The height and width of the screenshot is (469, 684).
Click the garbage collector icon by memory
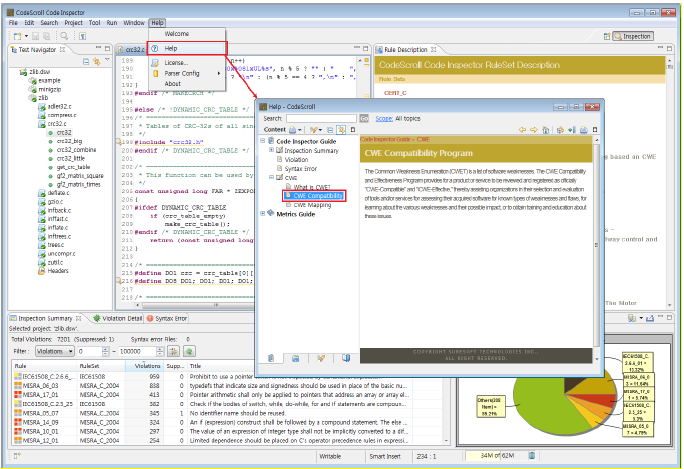(532, 455)
